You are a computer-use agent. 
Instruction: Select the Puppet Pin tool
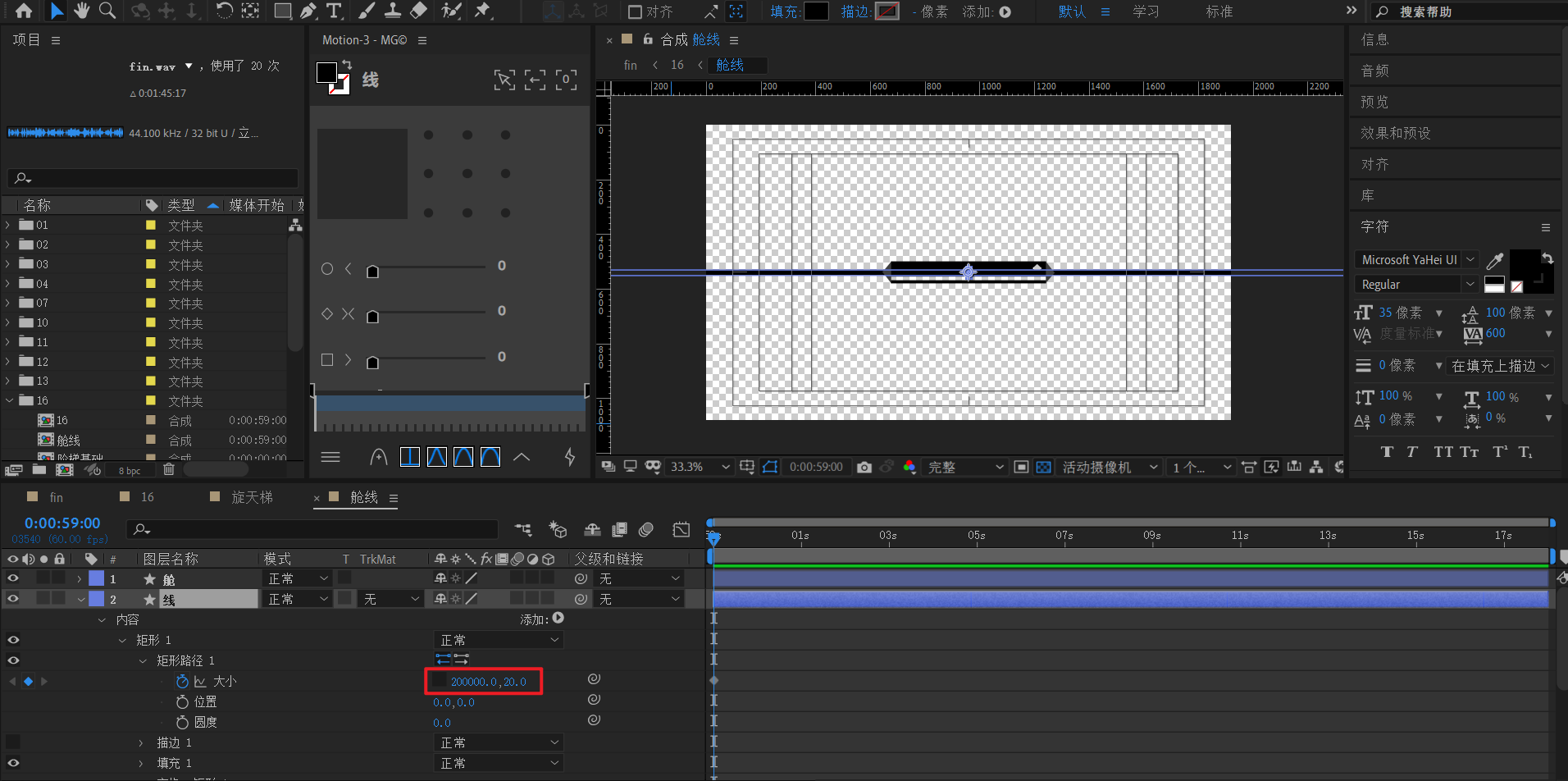pos(483,11)
